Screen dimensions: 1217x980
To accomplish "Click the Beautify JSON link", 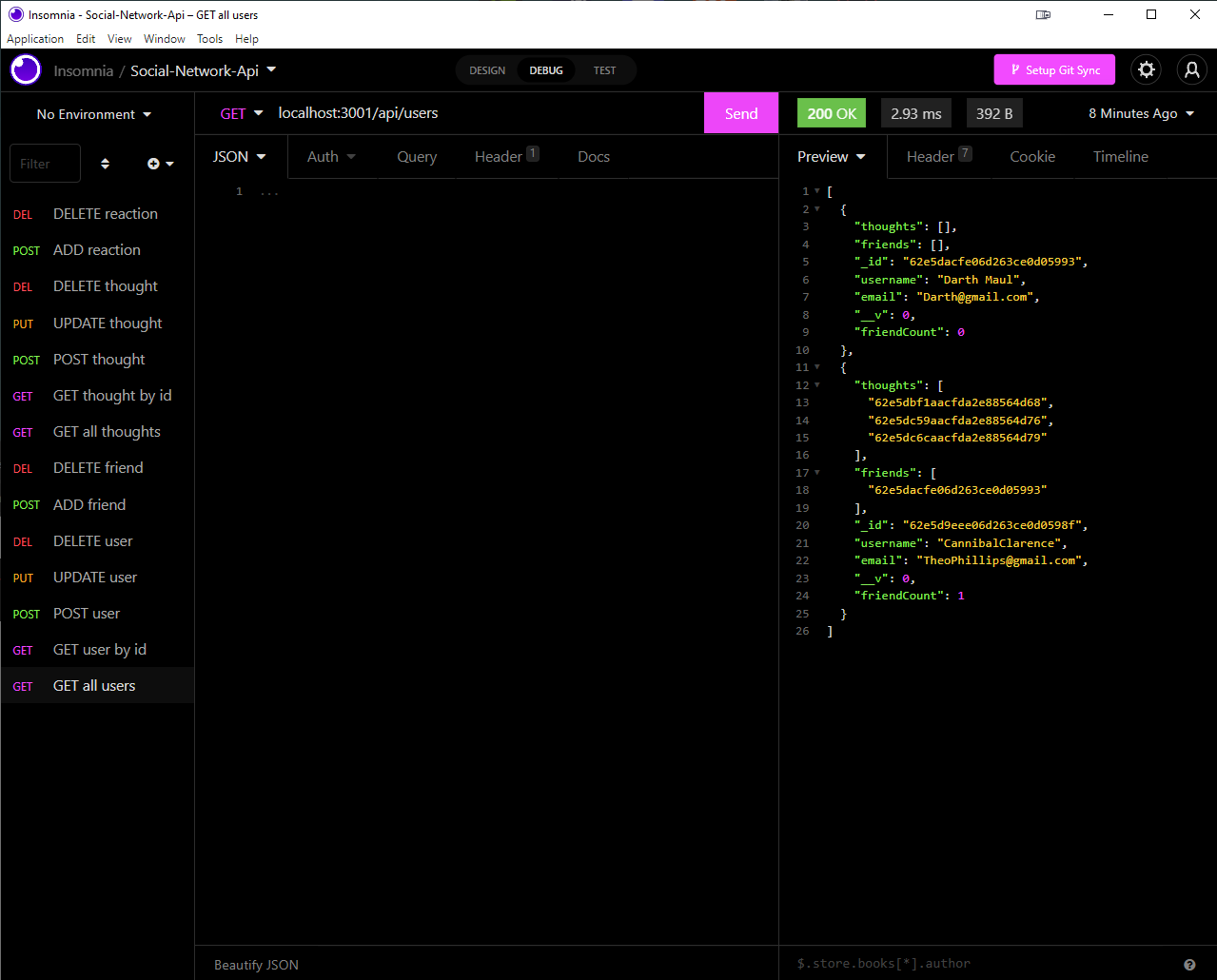I will click(x=256, y=964).
